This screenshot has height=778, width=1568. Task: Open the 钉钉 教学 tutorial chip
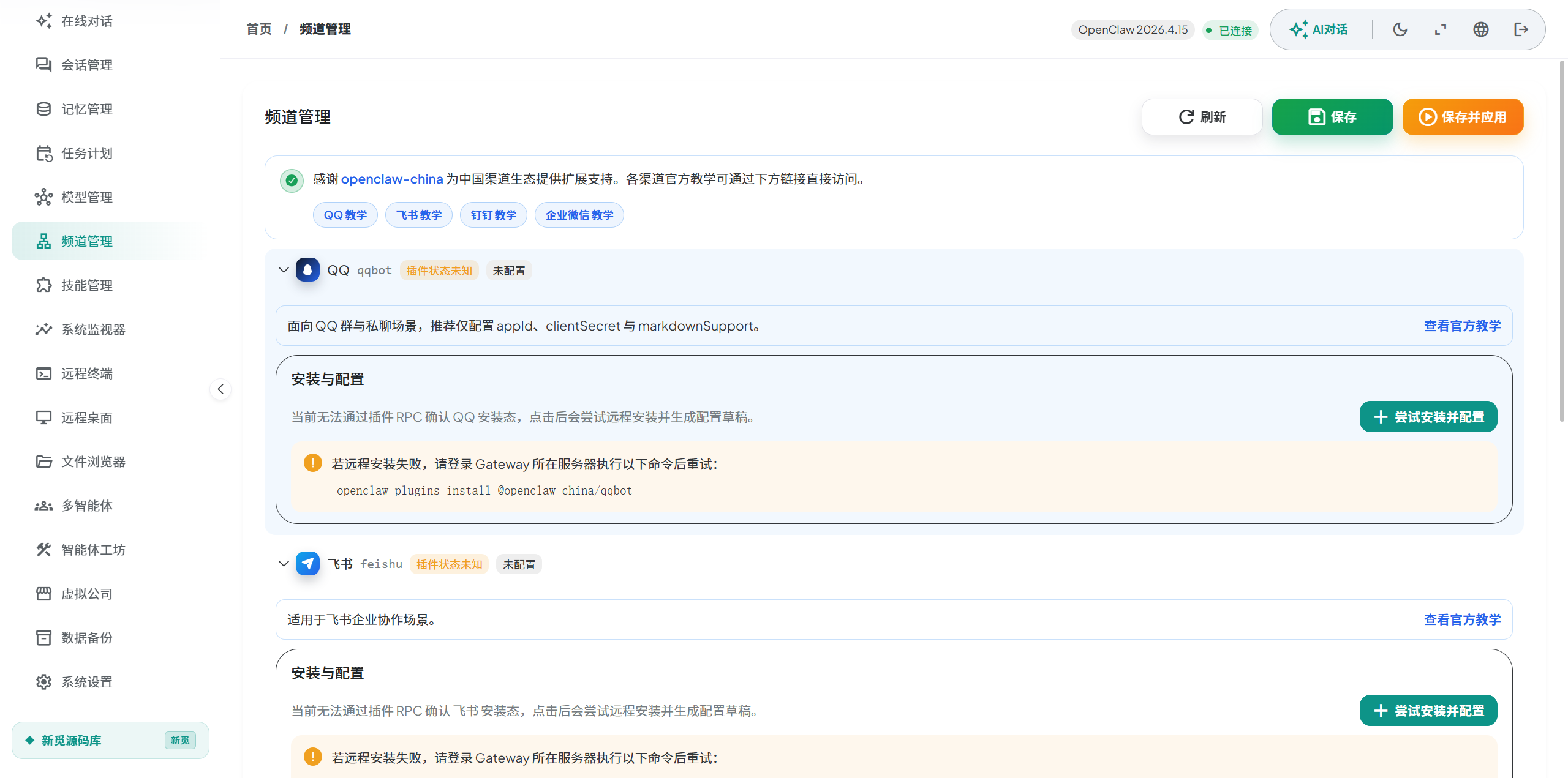tap(493, 215)
